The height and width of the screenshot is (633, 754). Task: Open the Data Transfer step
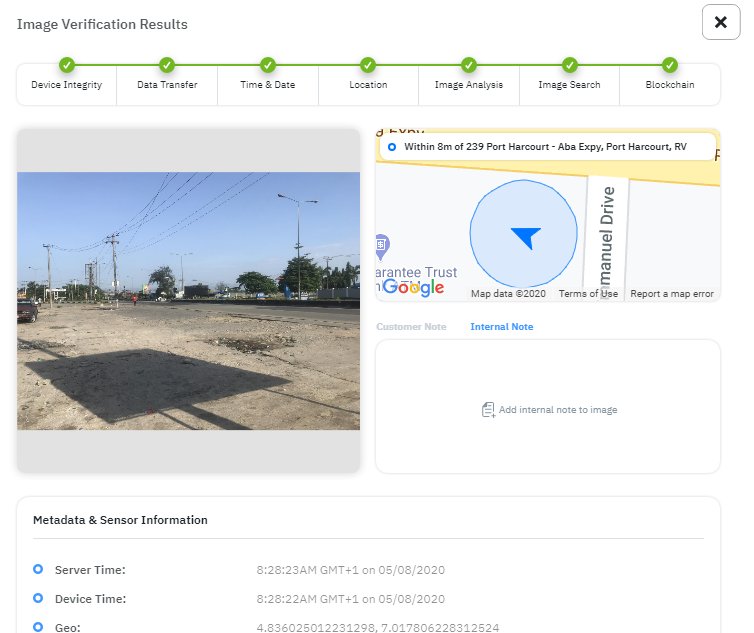tap(167, 85)
